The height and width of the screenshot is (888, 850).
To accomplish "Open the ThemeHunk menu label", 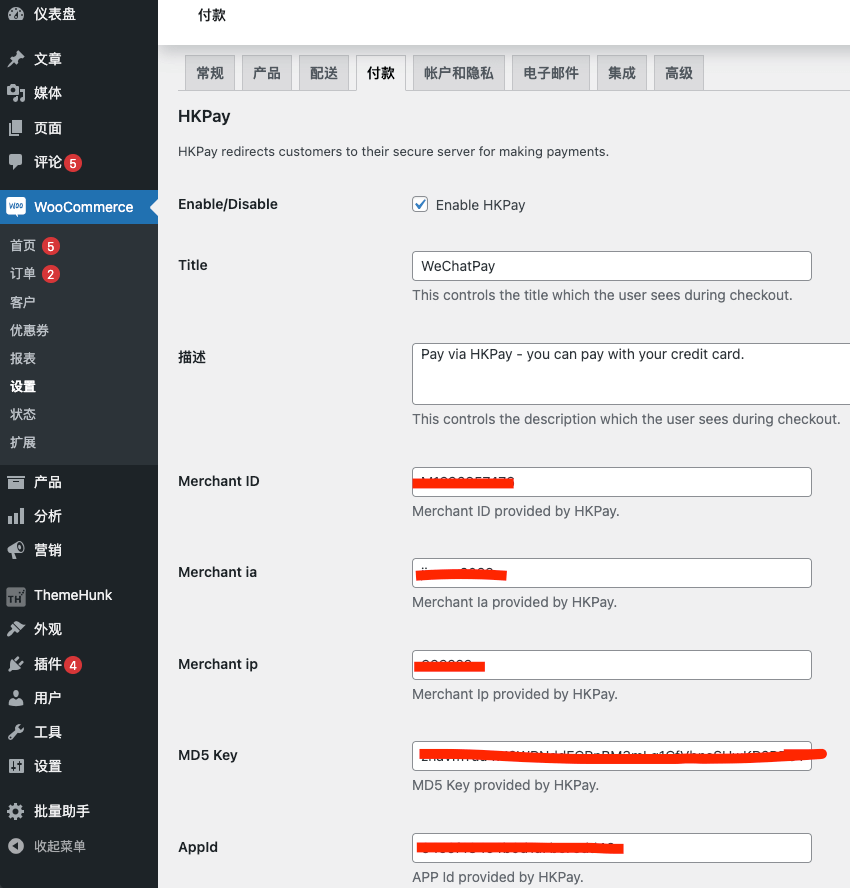I will 73,595.
